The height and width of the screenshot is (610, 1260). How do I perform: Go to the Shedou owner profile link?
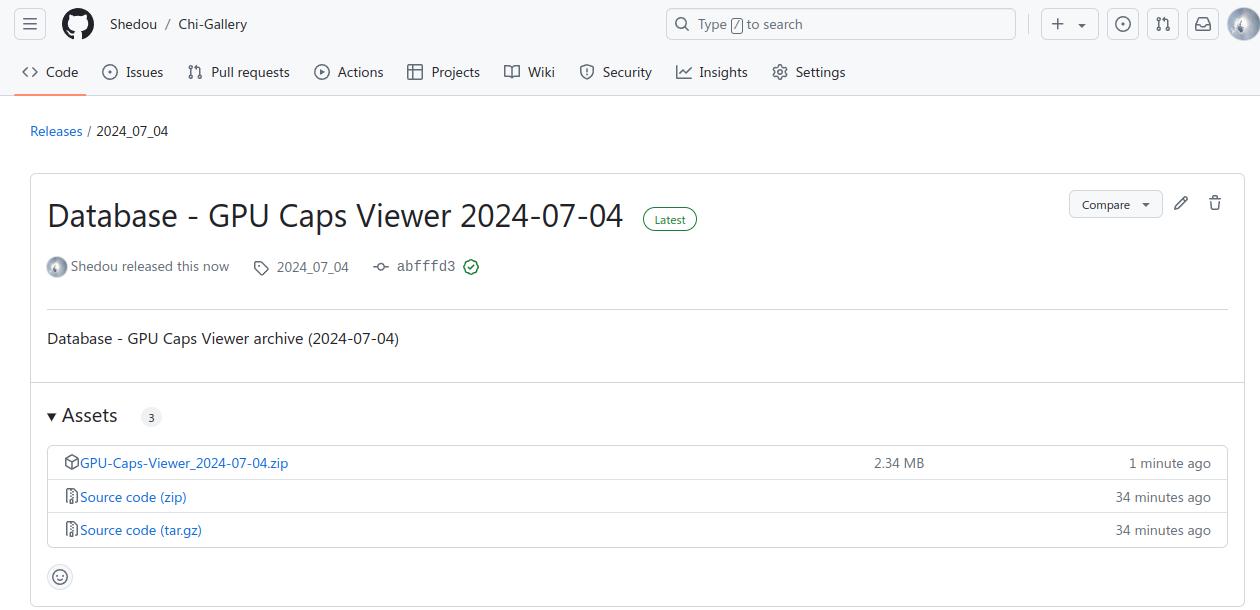[x=133, y=24]
